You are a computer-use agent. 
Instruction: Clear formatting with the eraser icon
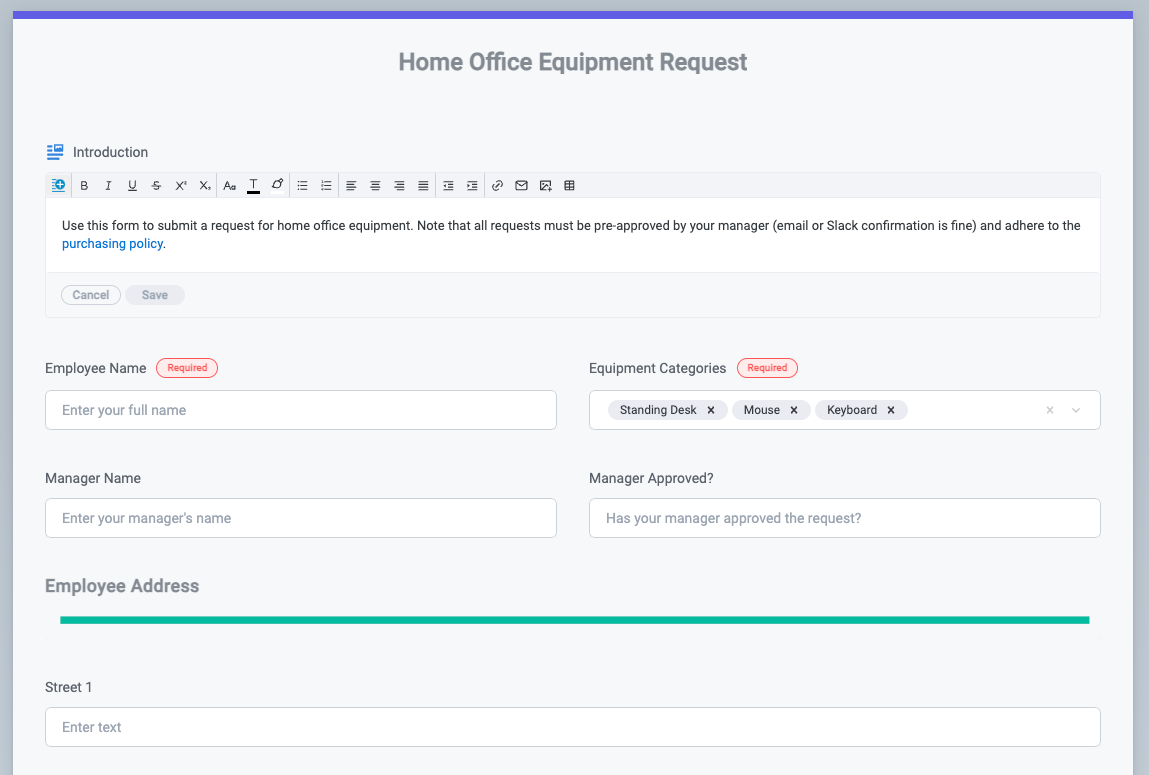(277, 185)
